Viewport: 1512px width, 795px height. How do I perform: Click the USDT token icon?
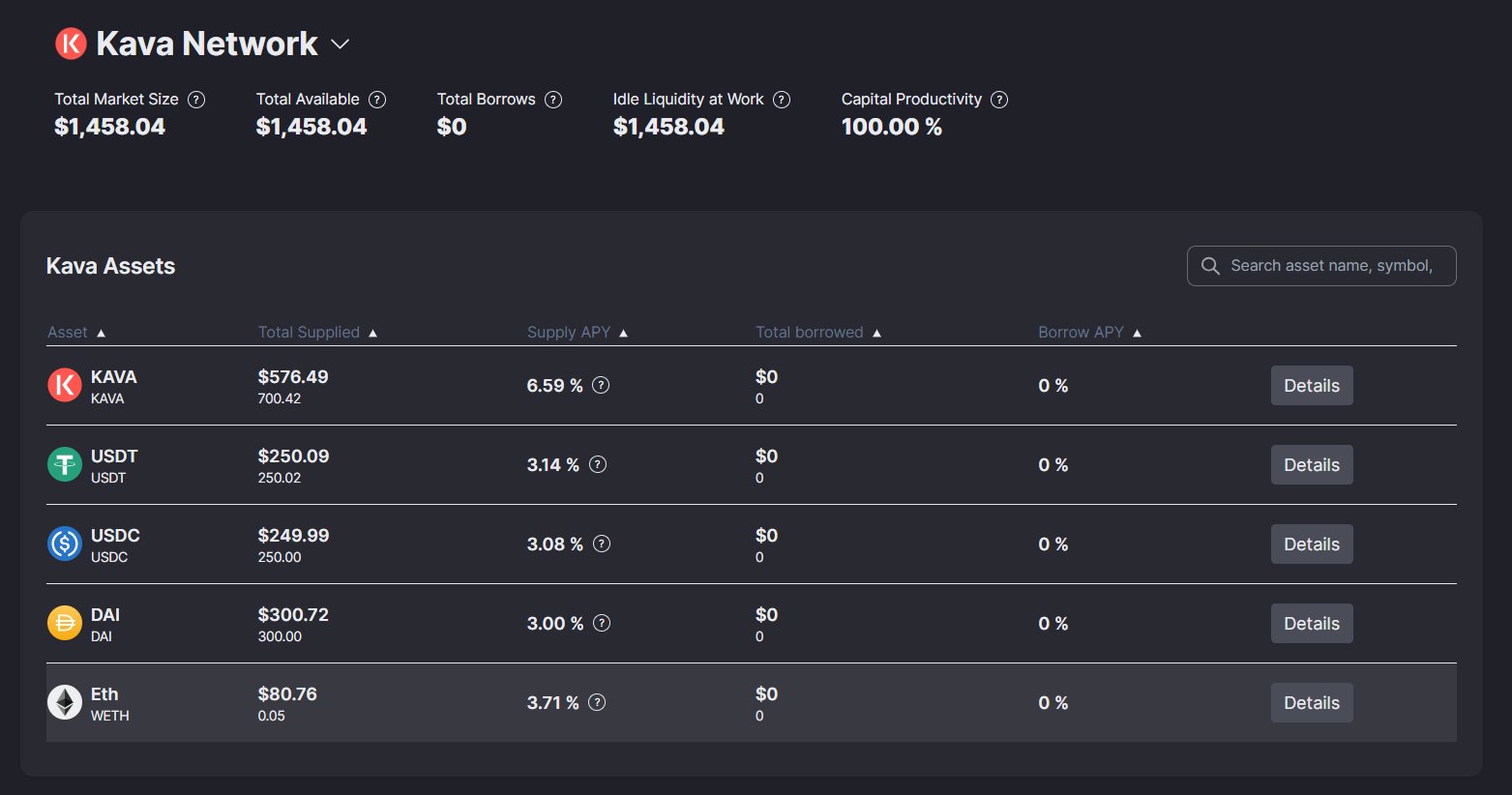[x=65, y=464]
